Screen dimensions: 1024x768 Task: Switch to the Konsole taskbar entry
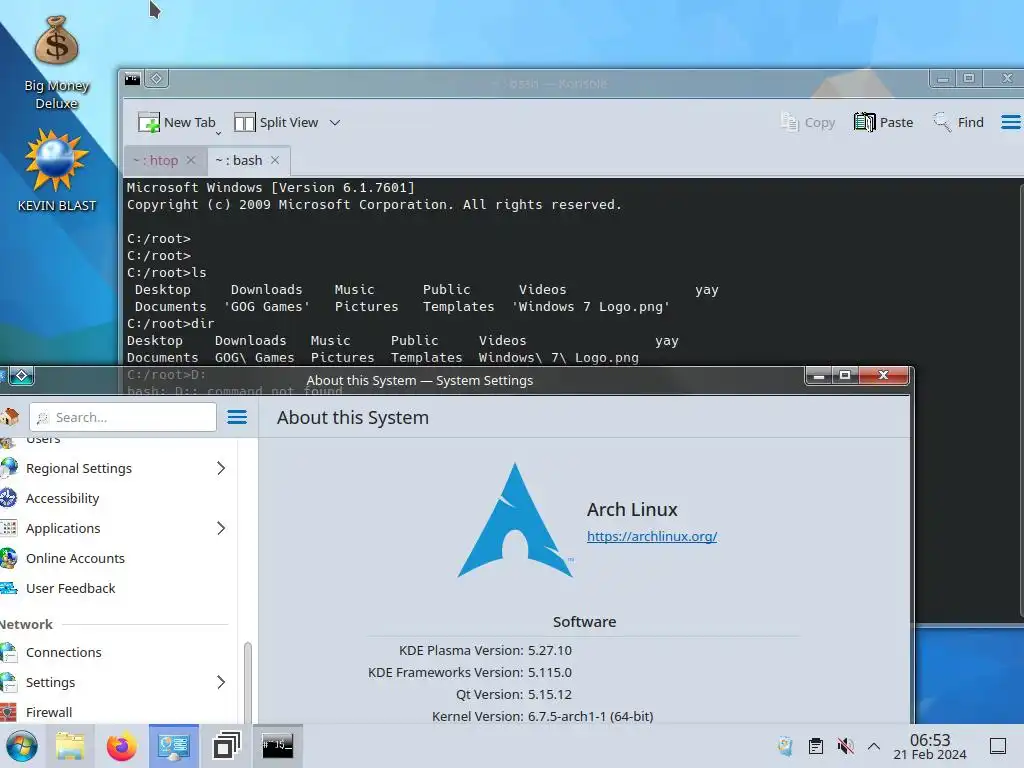278,746
